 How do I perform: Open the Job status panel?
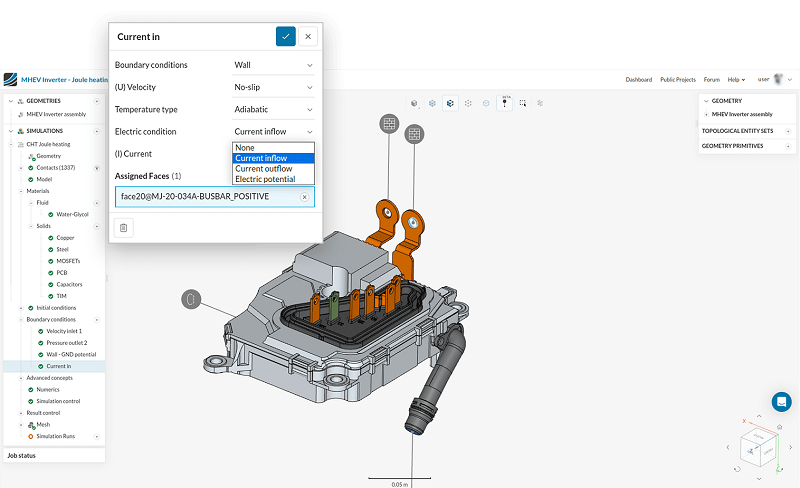[x=54, y=455]
